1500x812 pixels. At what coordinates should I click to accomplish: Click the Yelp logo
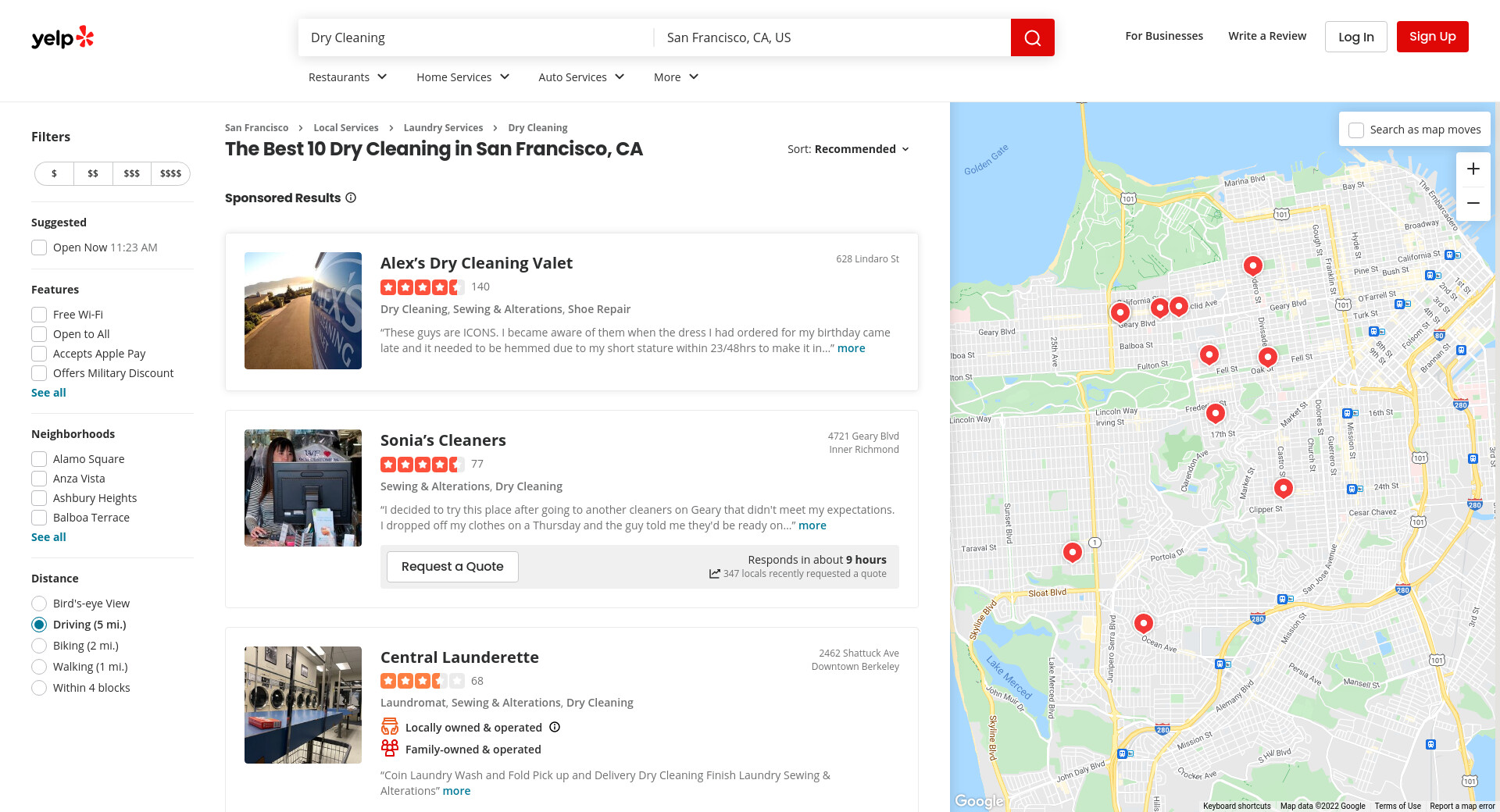point(62,37)
